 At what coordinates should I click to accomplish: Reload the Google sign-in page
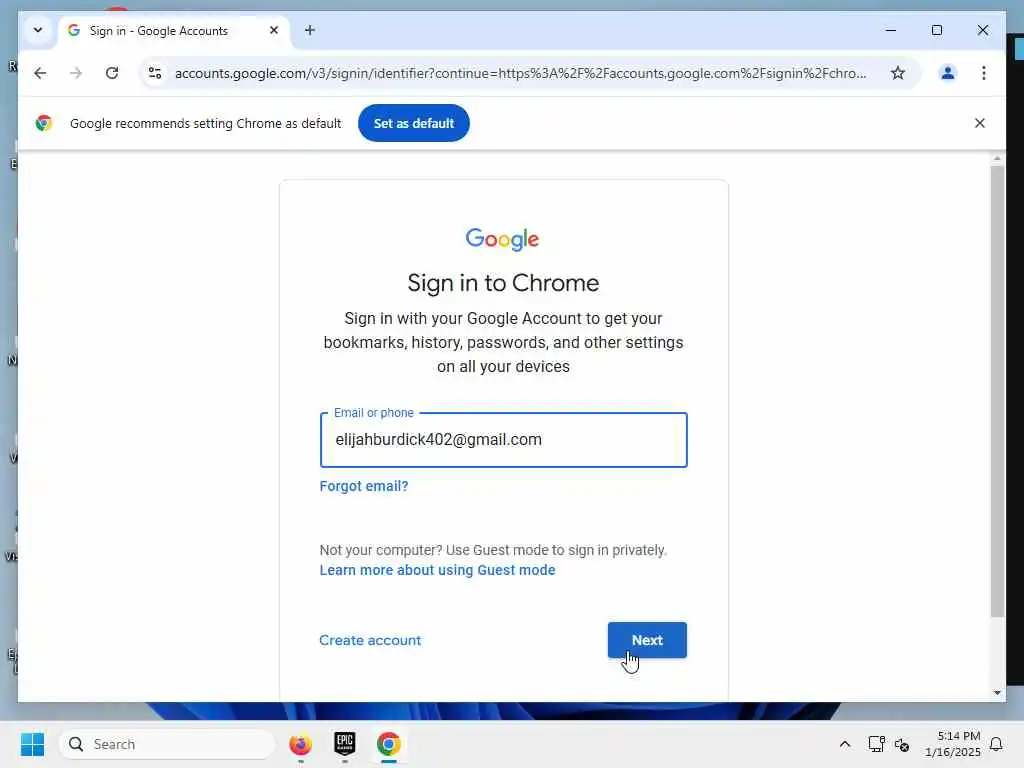pyautogui.click(x=112, y=73)
